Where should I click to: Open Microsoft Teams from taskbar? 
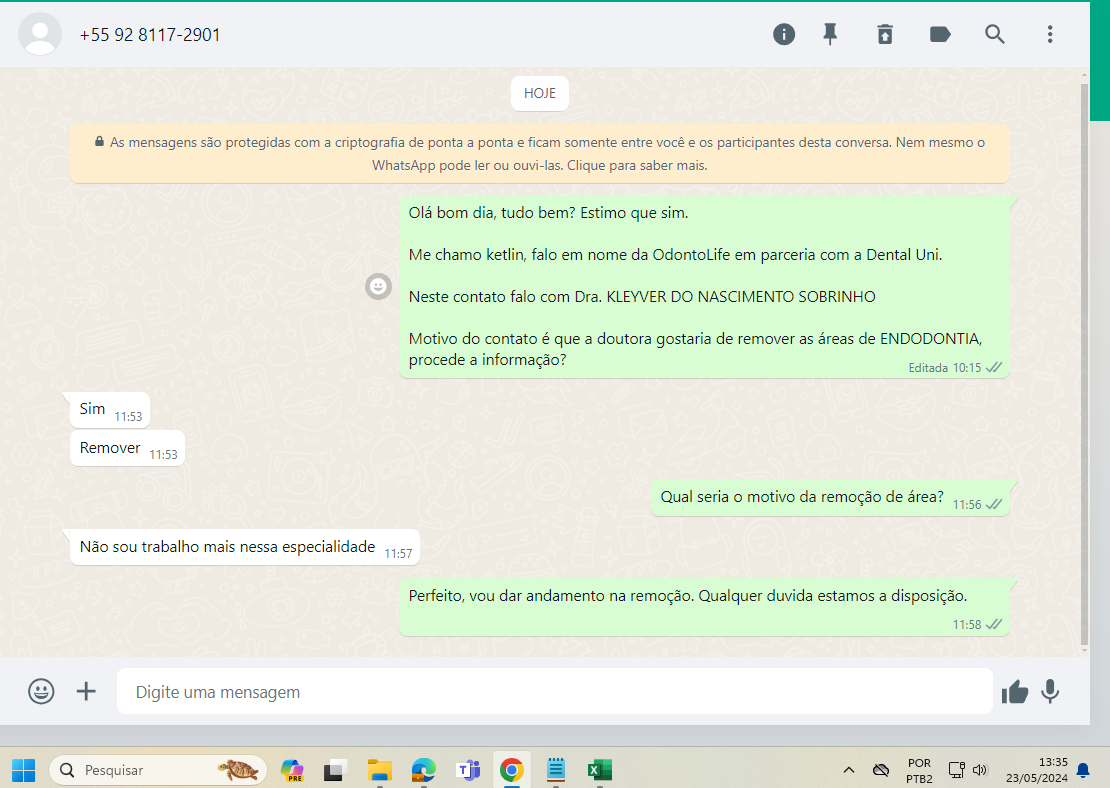(467, 770)
